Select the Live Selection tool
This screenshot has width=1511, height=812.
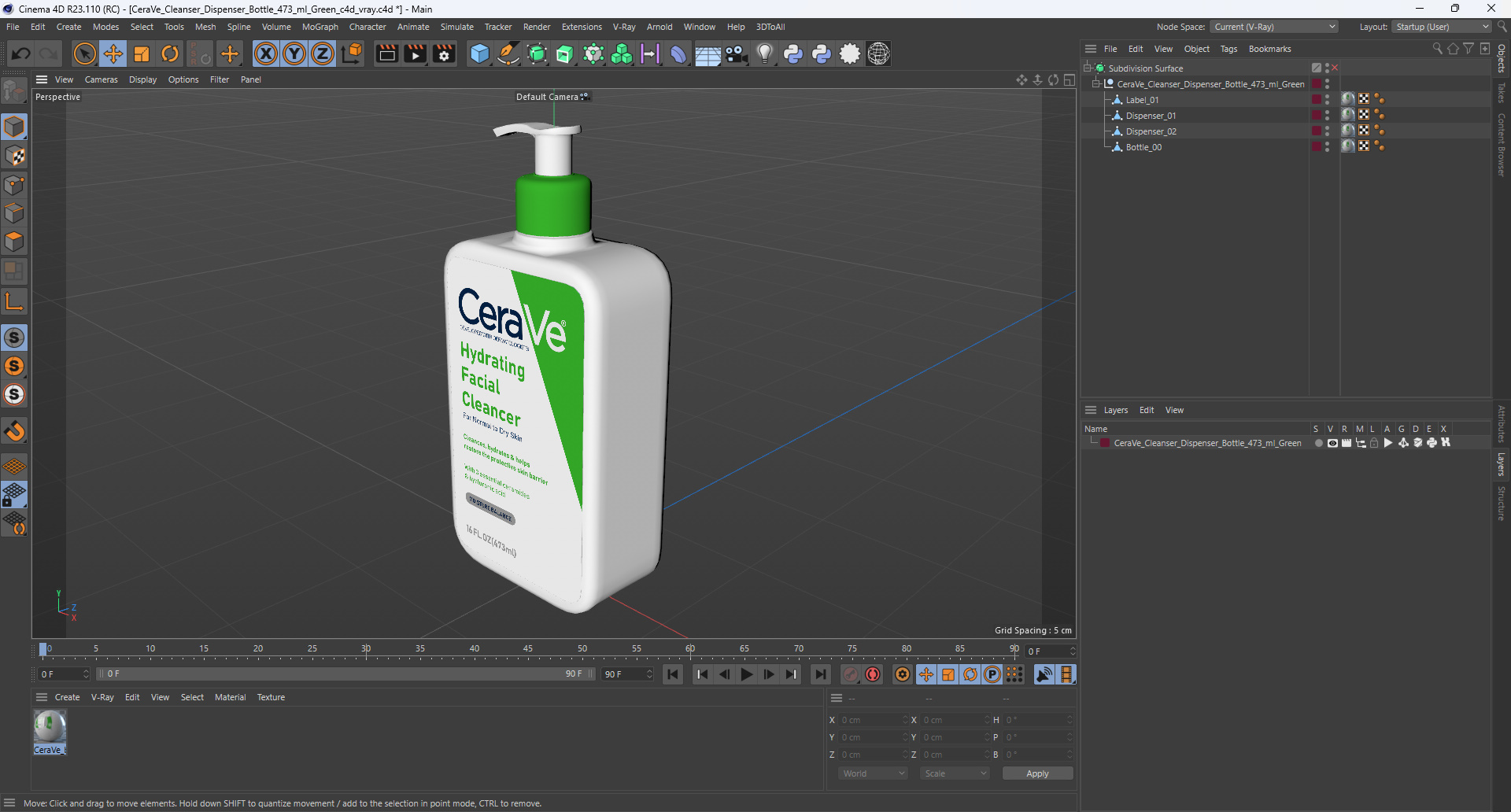[x=84, y=54]
